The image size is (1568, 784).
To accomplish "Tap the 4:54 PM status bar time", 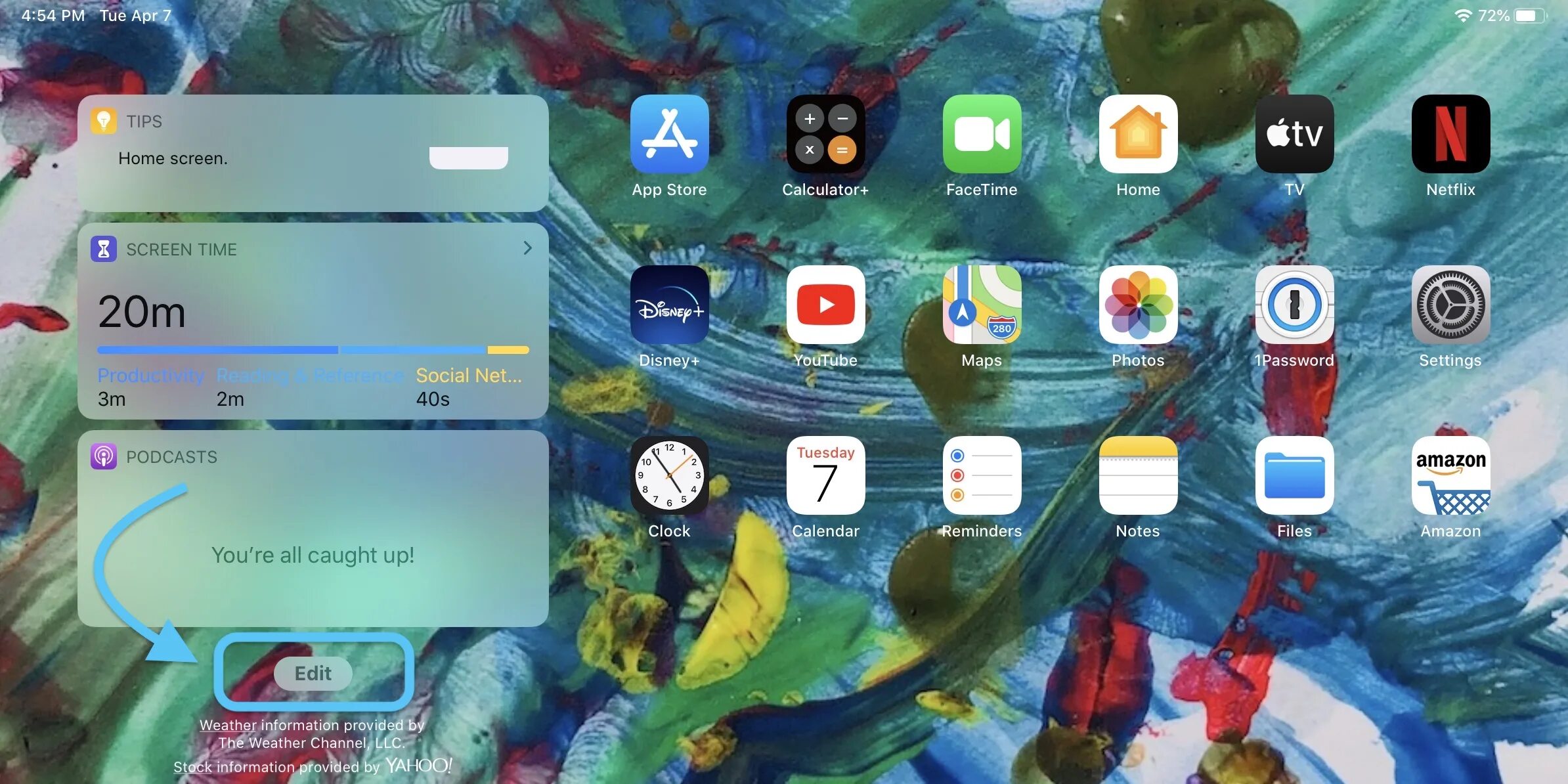I will point(53,15).
